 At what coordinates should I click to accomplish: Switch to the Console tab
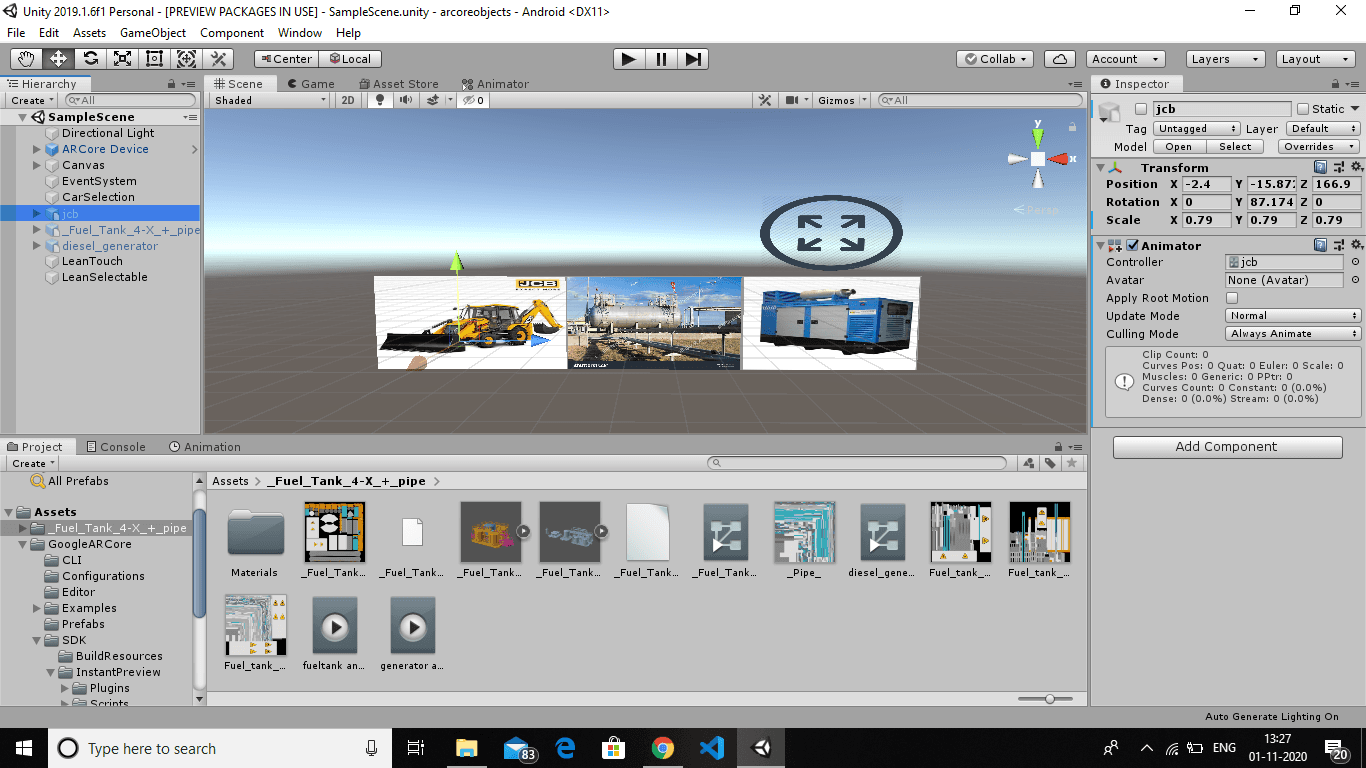(x=116, y=447)
